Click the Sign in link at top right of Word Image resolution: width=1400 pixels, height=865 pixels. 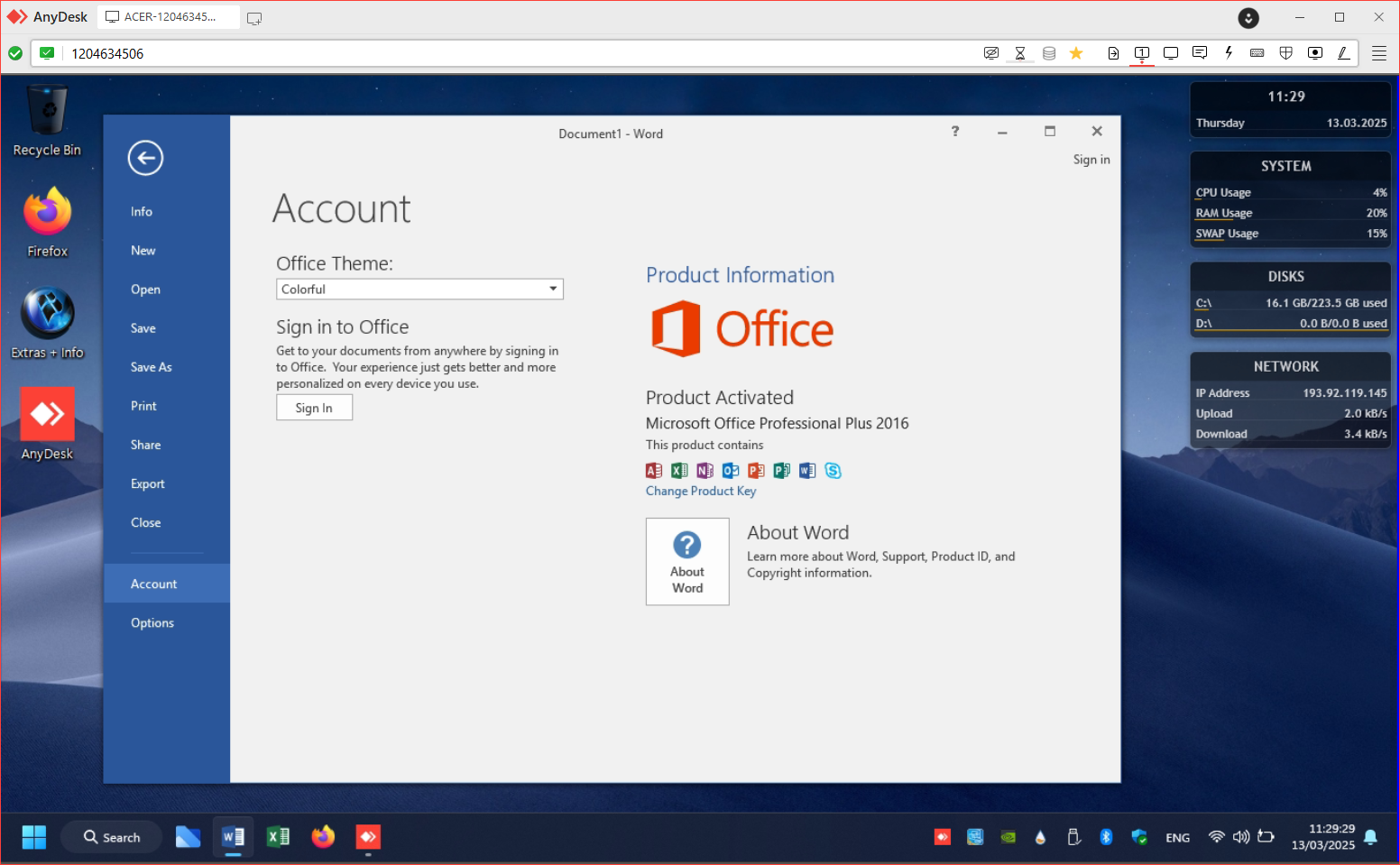1091,159
